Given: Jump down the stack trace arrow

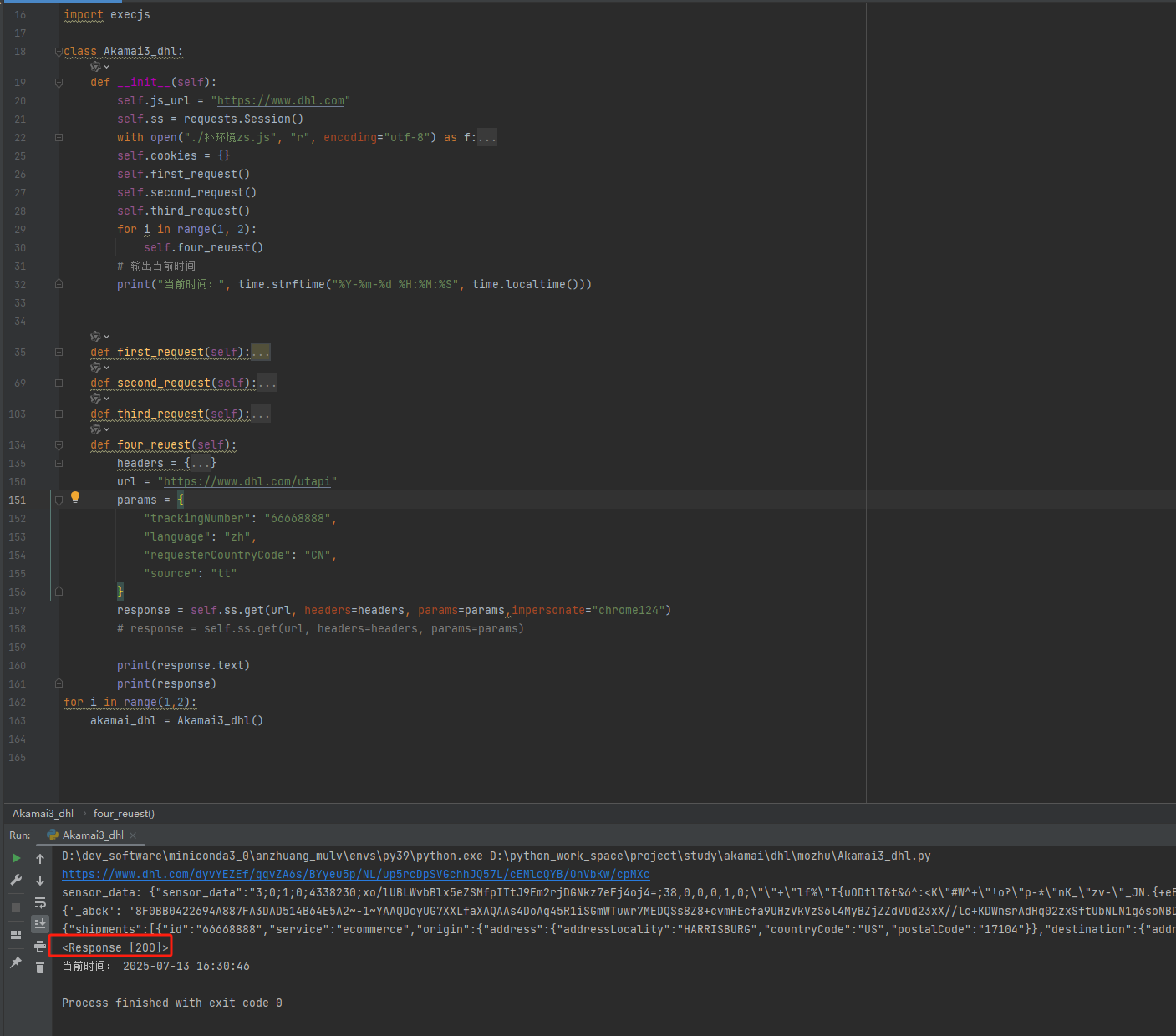Looking at the screenshot, I should point(40,881).
